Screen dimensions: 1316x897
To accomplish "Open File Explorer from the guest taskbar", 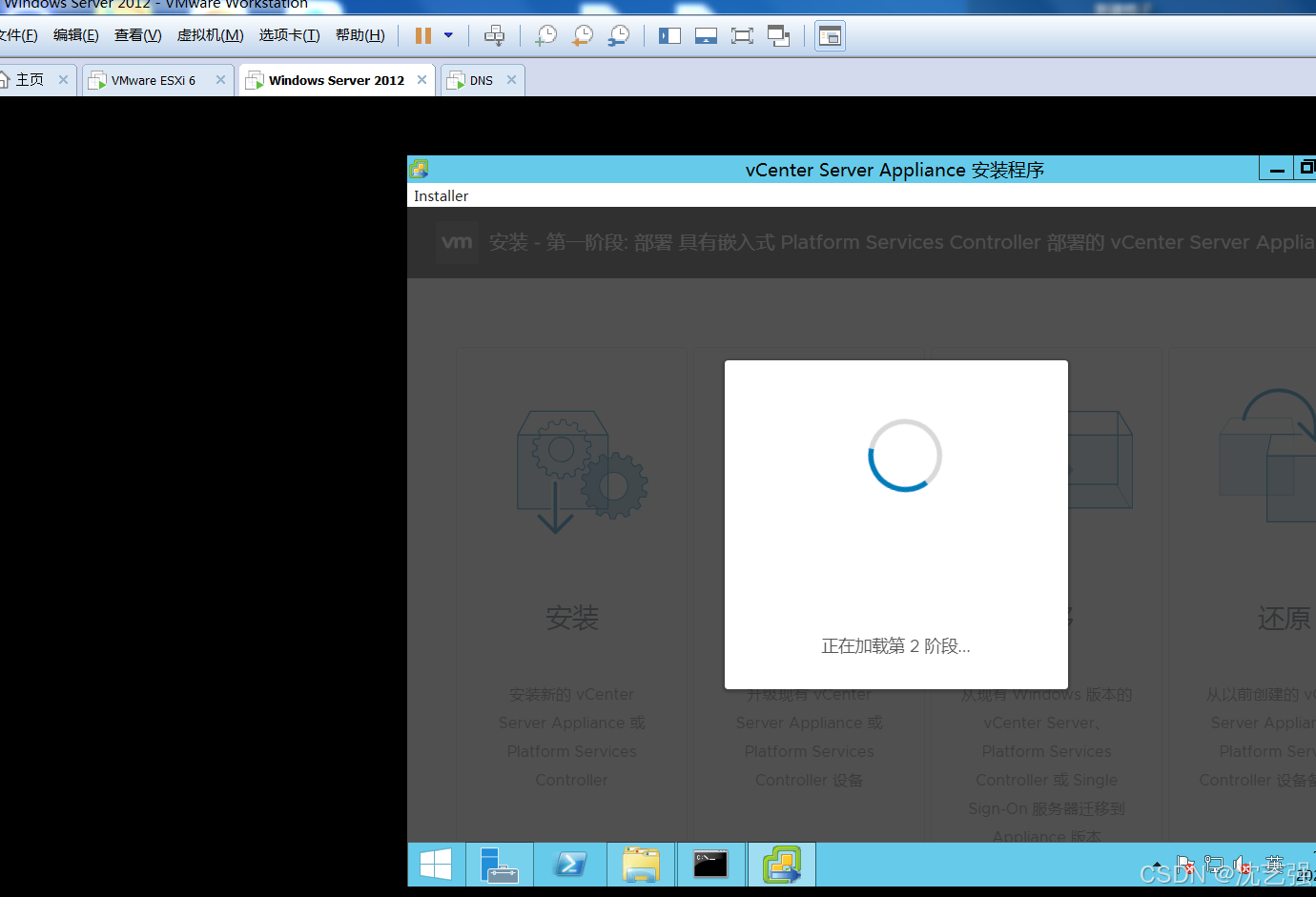I will click(641, 865).
